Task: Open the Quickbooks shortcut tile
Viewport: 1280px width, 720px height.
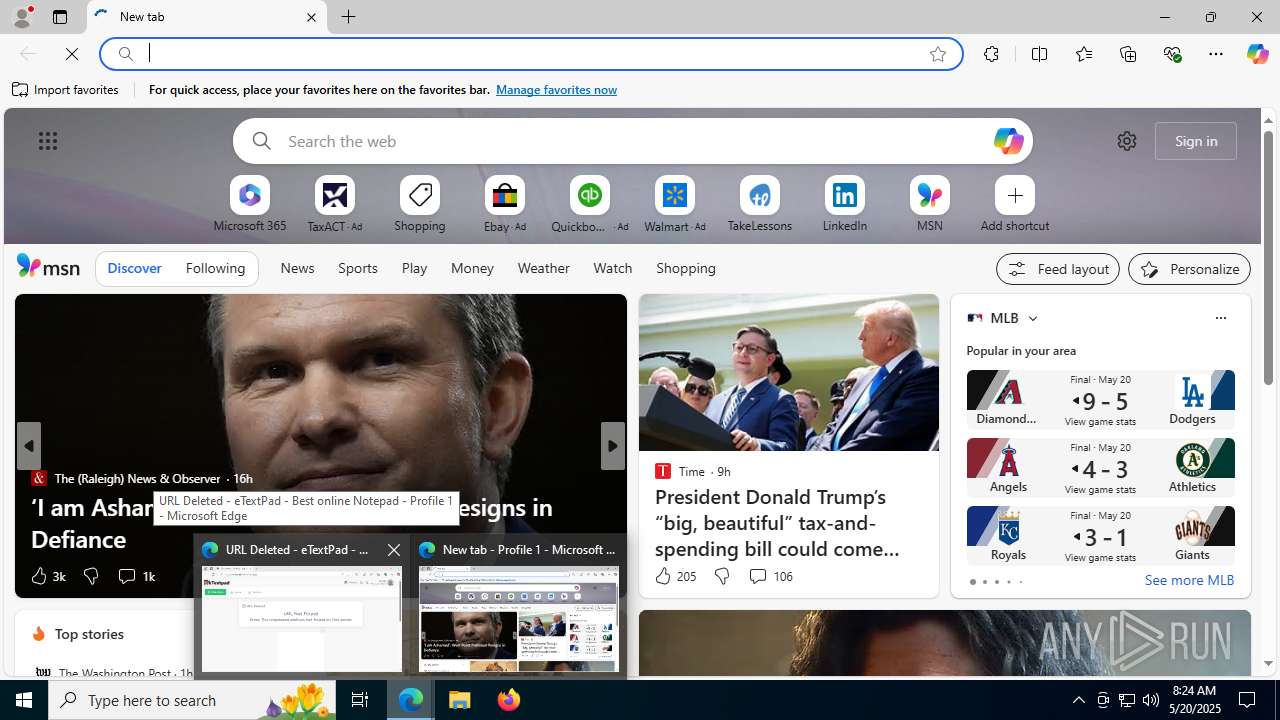Action: pos(589,205)
